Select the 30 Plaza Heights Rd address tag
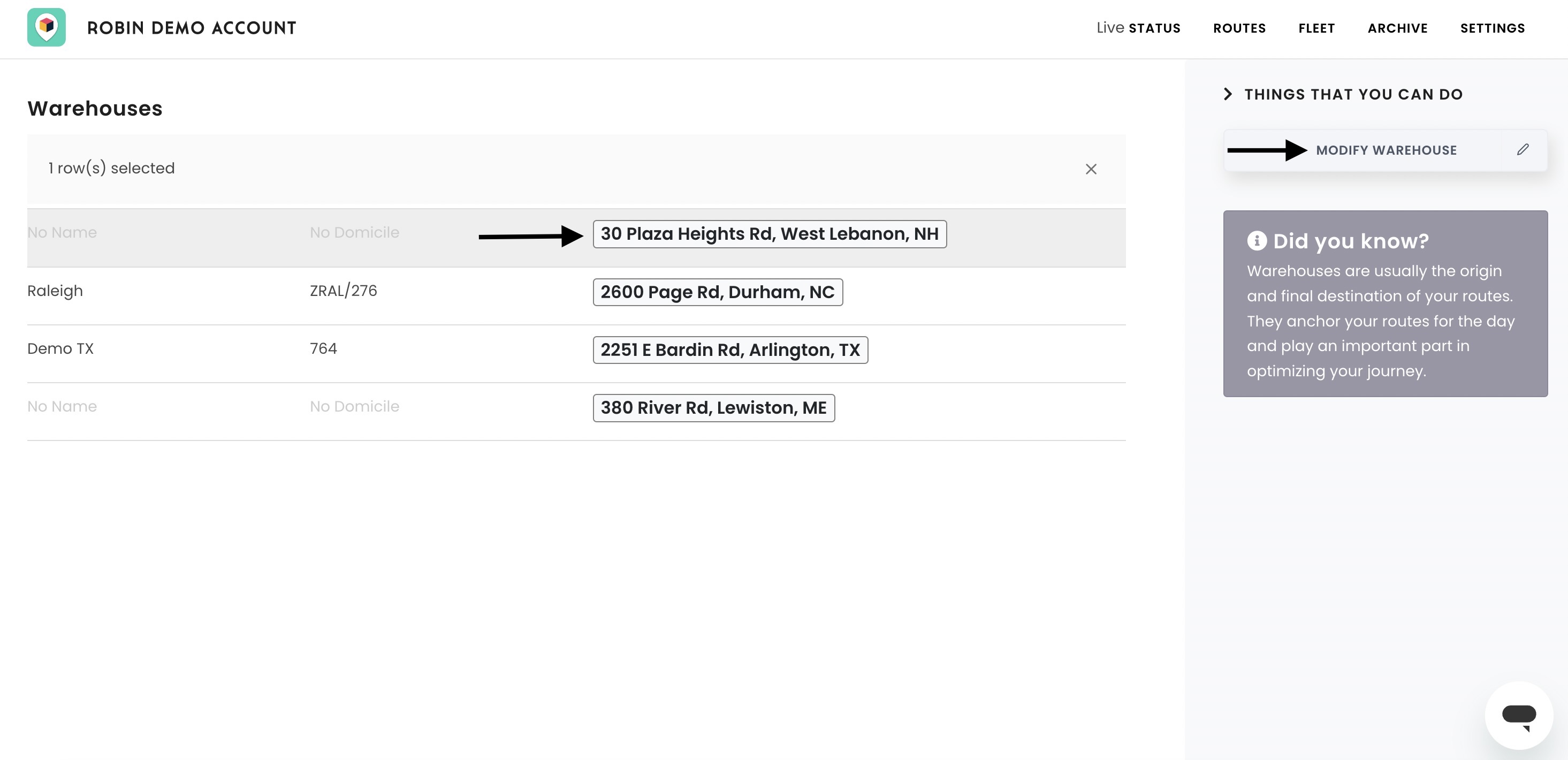The width and height of the screenshot is (1568, 760). [x=770, y=234]
